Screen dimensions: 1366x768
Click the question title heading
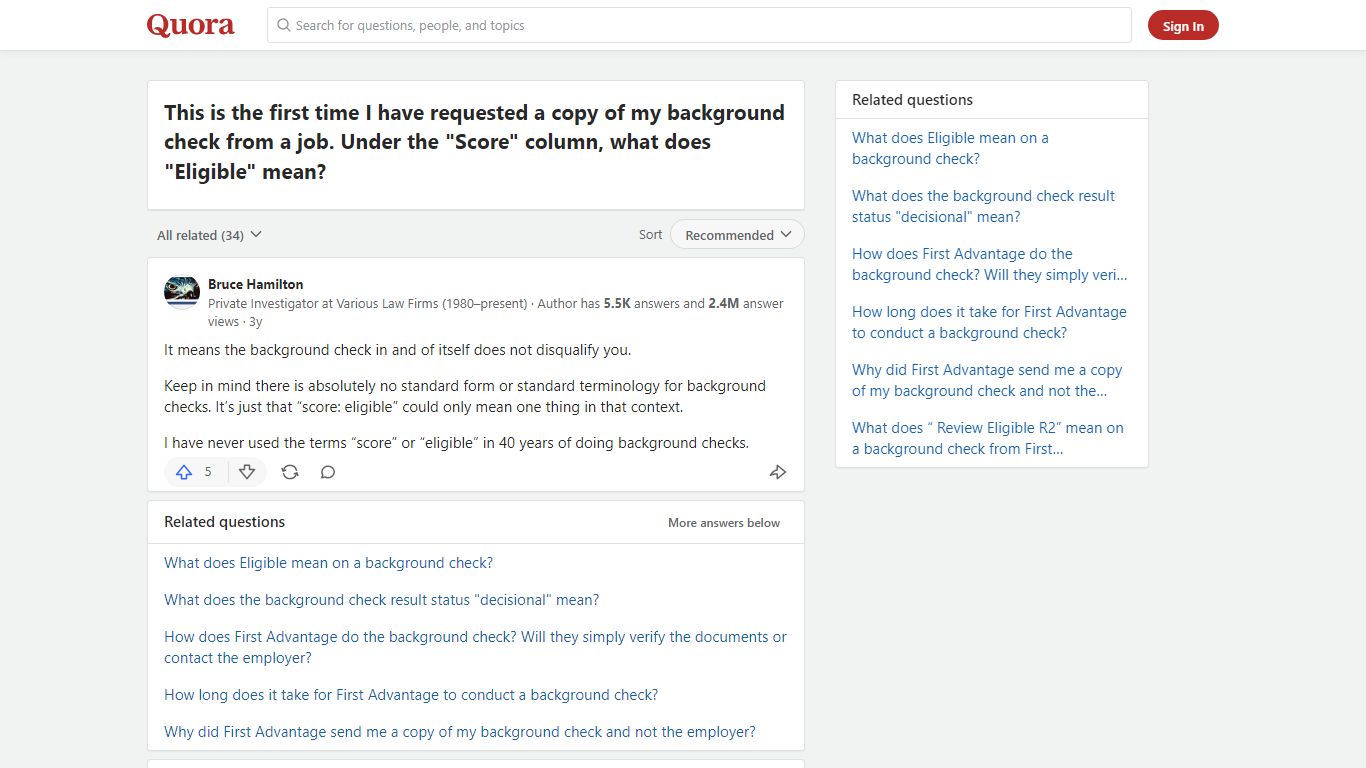point(475,142)
